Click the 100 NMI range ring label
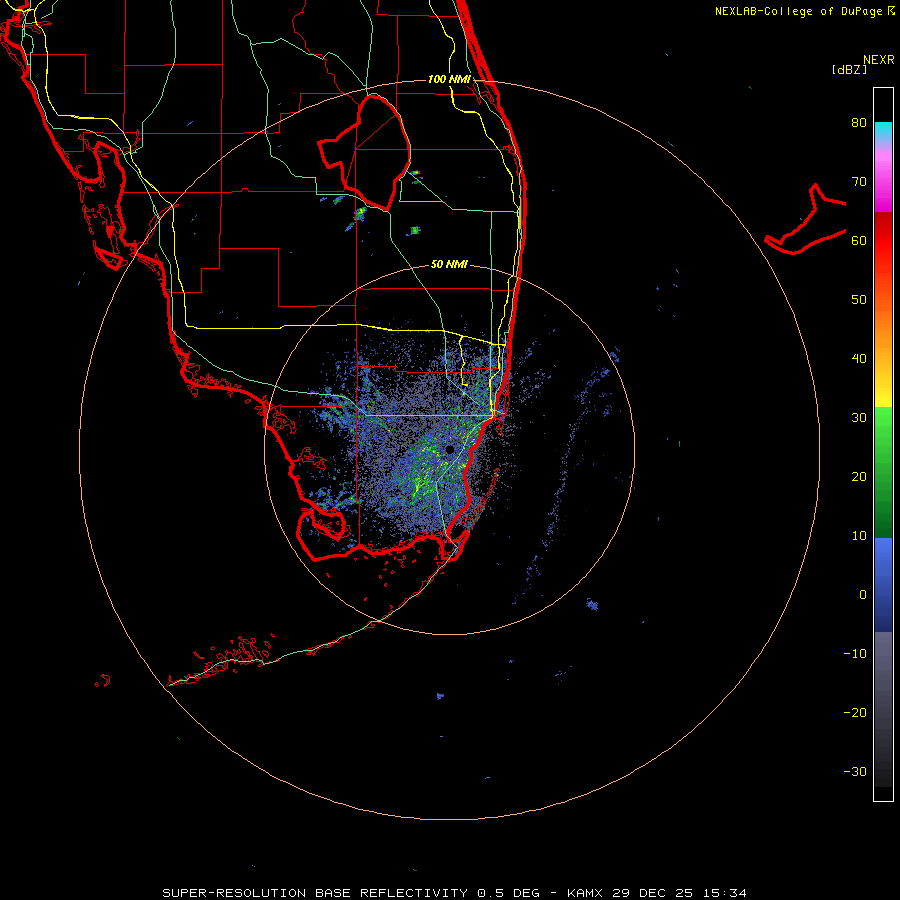Screen dimensions: 900x900 click(449, 79)
